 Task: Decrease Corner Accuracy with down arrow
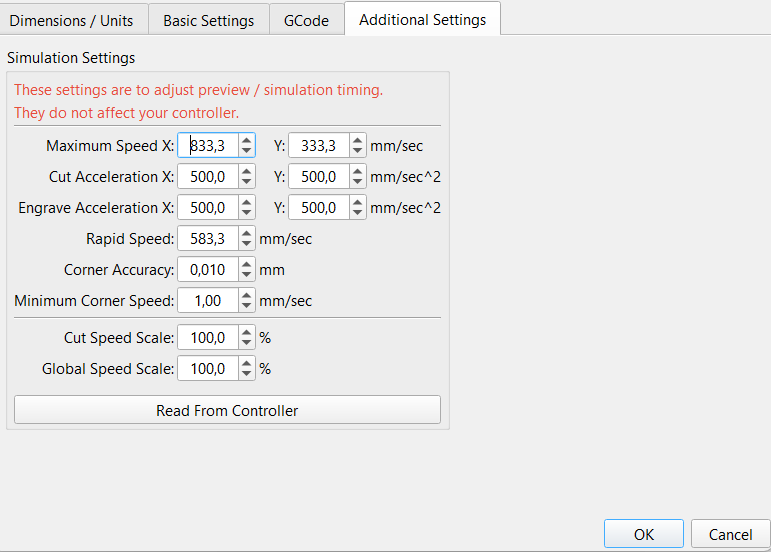pos(247,276)
